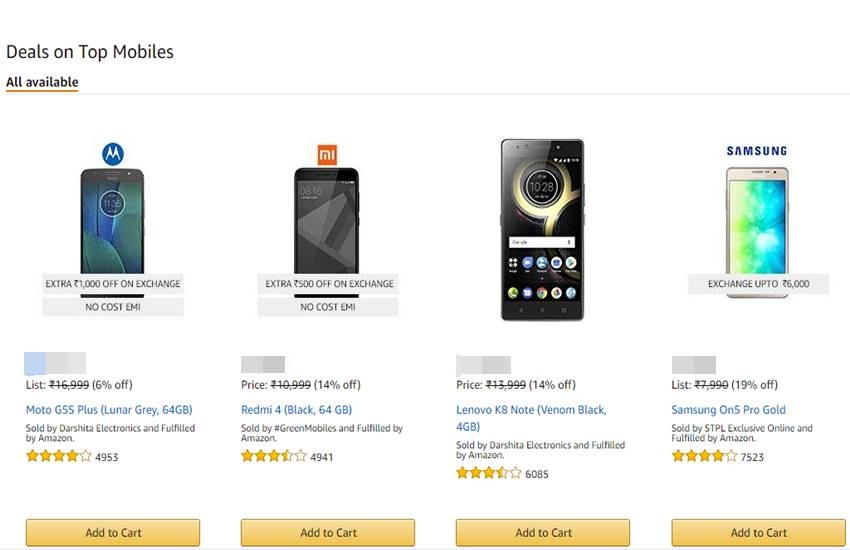This screenshot has height=550, width=850.
Task: Open Samsung On5 Pro Gold link
Action: (x=728, y=410)
